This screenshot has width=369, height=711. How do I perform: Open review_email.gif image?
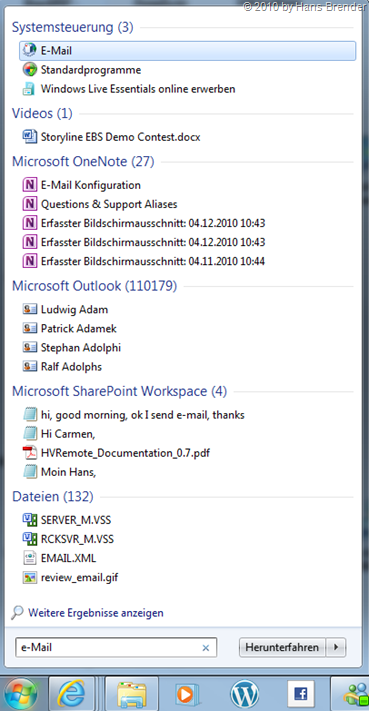tap(79, 577)
